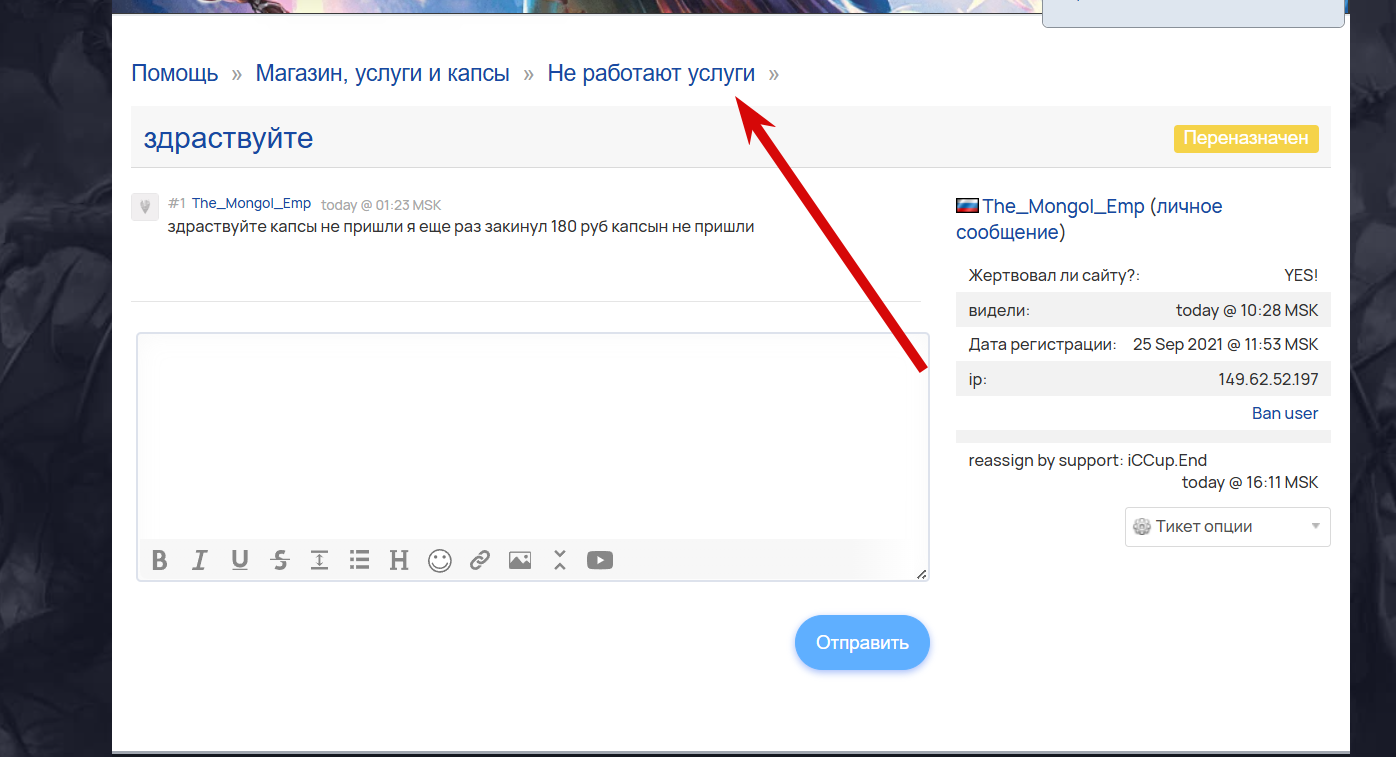Click the collapse arrows icon in the editor toolbar

point(560,560)
